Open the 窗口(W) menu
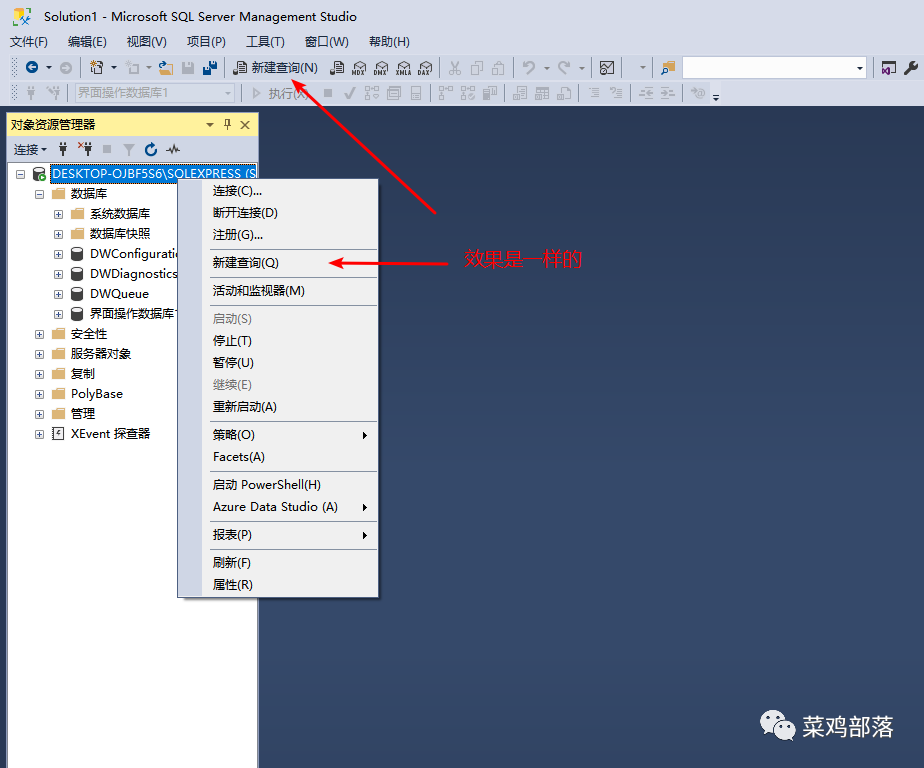This screenshot has width=924, height=768. [x=326, y=42]
